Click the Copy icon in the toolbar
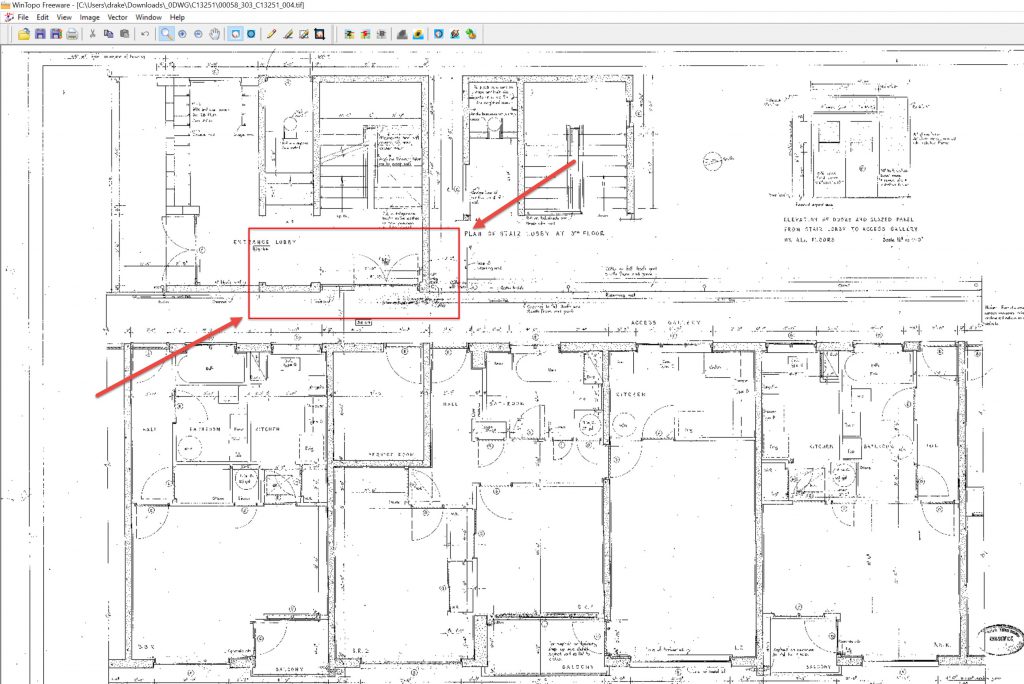 (x=108, y=34)
